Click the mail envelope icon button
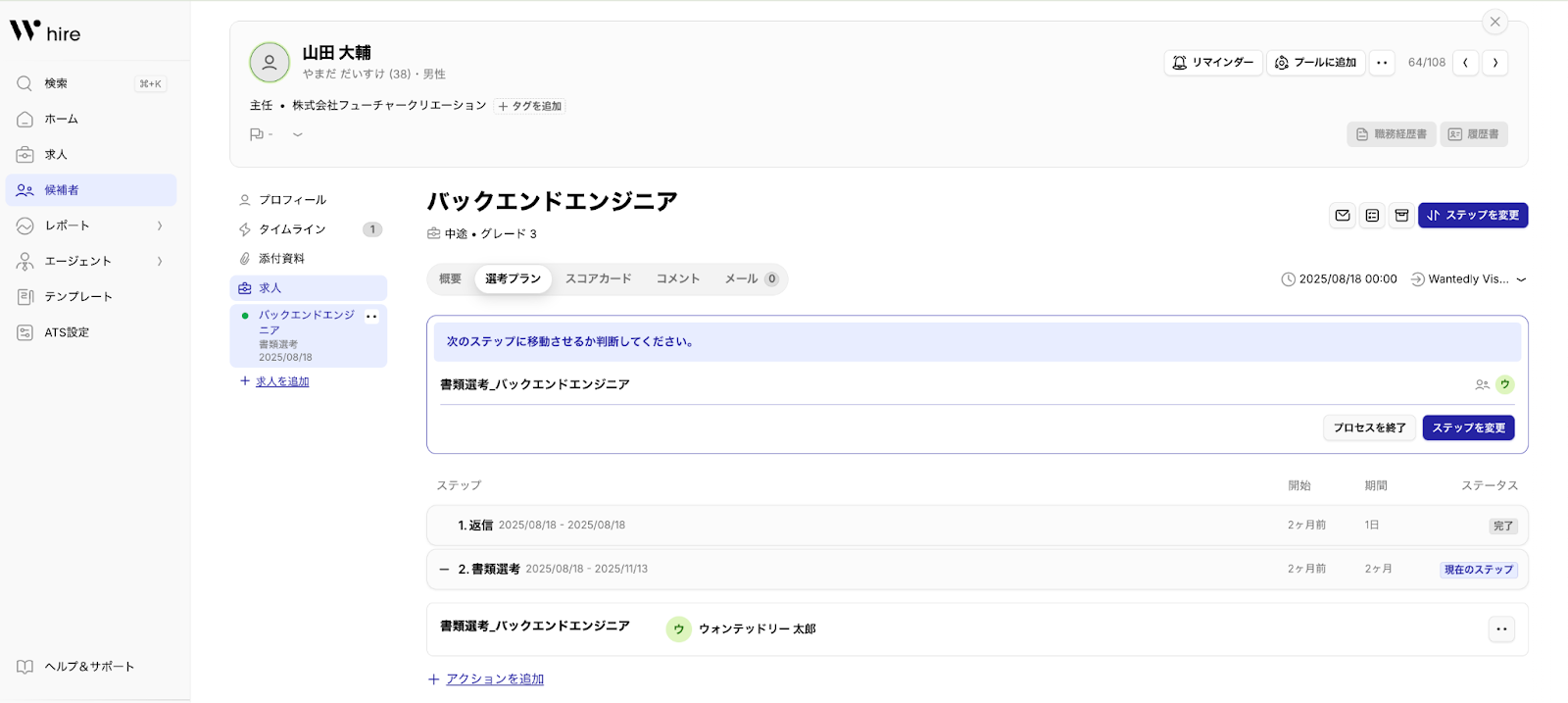 [x=1343, y=216]
